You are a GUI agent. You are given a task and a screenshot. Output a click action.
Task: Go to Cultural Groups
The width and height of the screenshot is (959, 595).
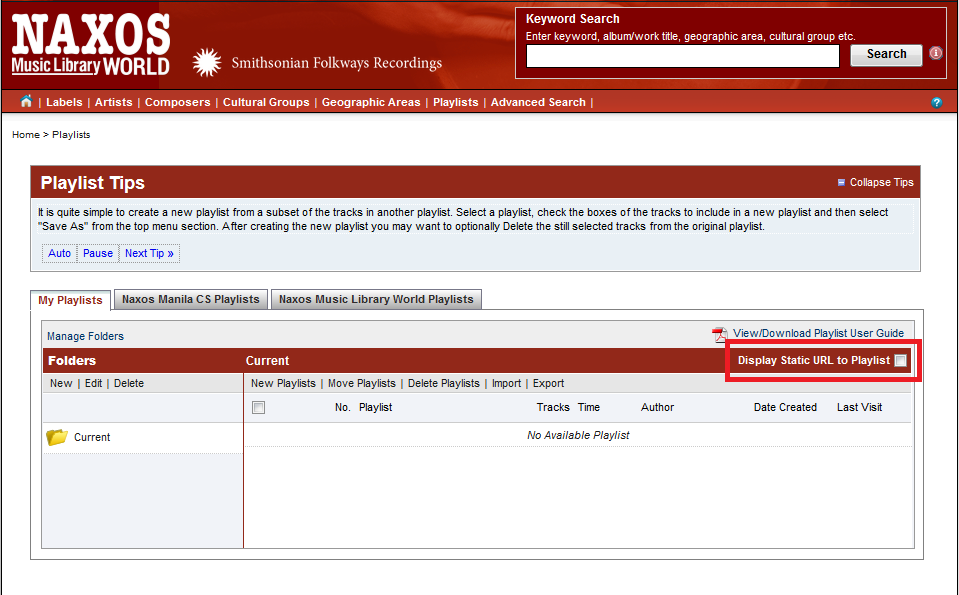pyautogui.click(x=266, y=102)
